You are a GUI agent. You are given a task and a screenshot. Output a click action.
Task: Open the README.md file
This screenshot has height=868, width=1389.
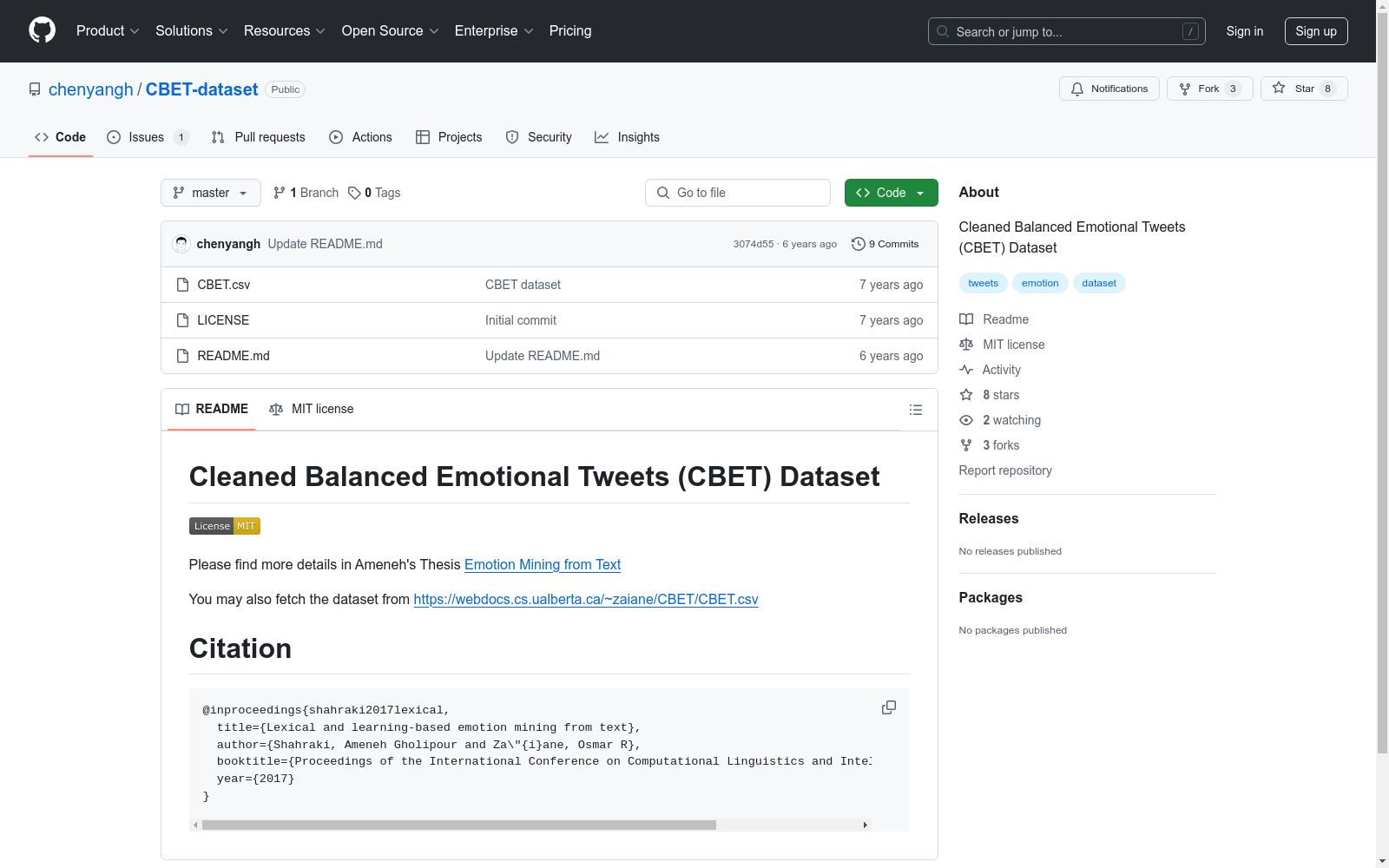pos(234,356)
